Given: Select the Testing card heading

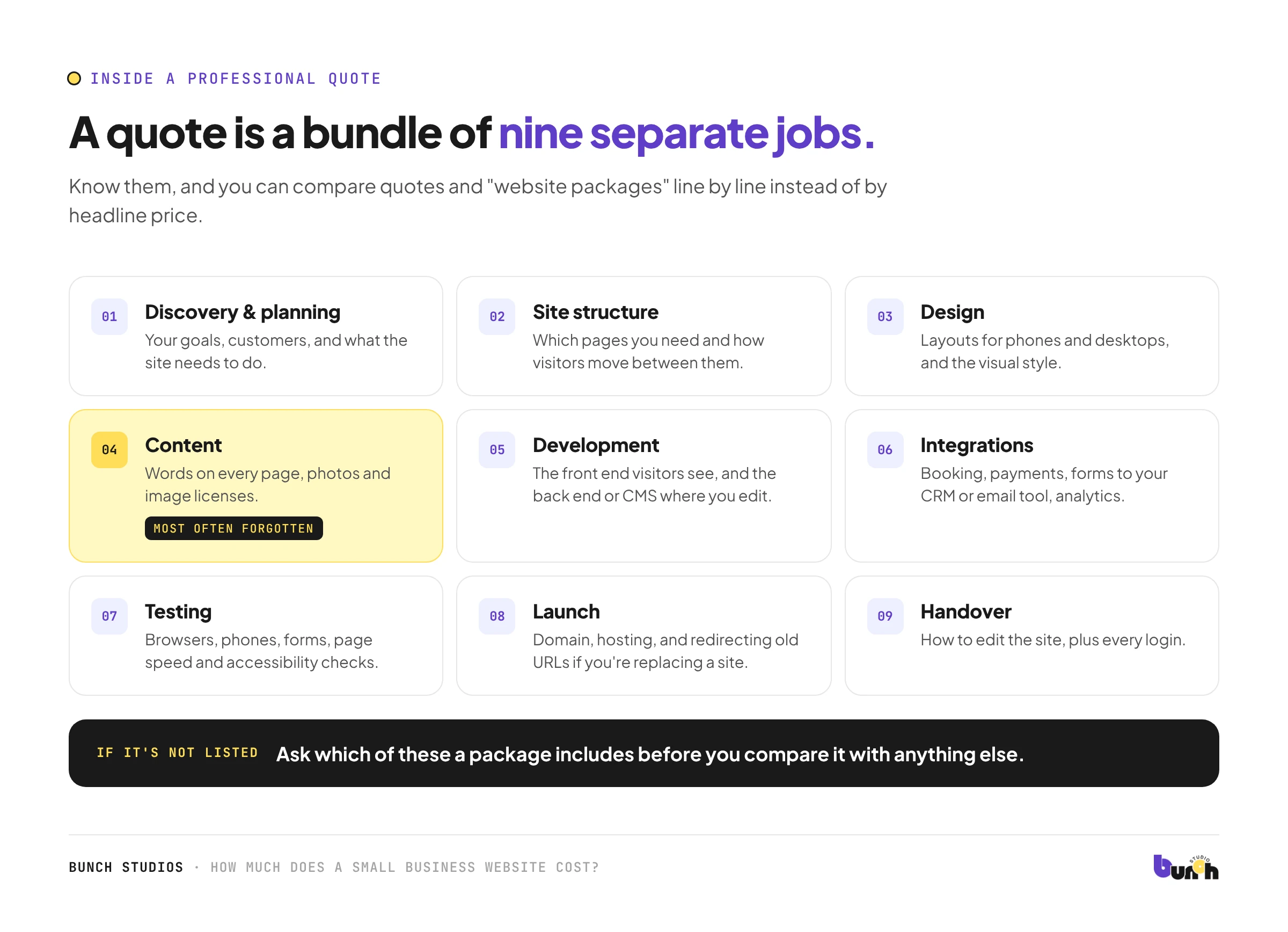Looking at the screenshot, I should tap(178, 611).
